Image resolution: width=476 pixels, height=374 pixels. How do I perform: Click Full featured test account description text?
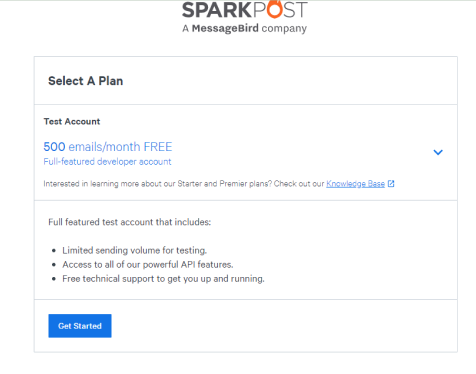click(x=129, y=222)
